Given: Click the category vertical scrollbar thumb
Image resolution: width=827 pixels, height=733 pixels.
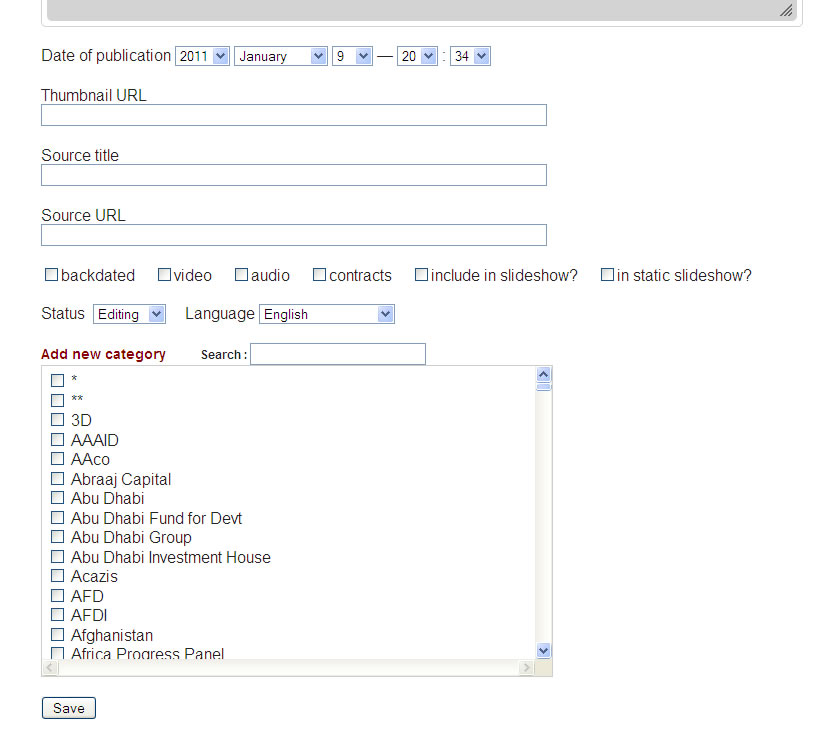Looking at the screenshot, I should tap(543, 387).
